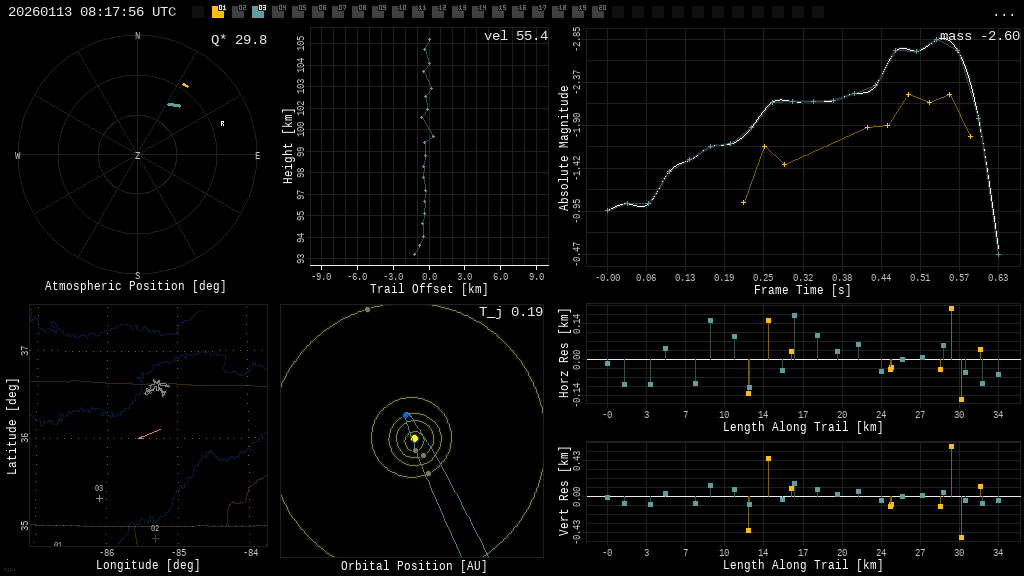Open the three-dots menu at top right

(x=1003, y=13)
